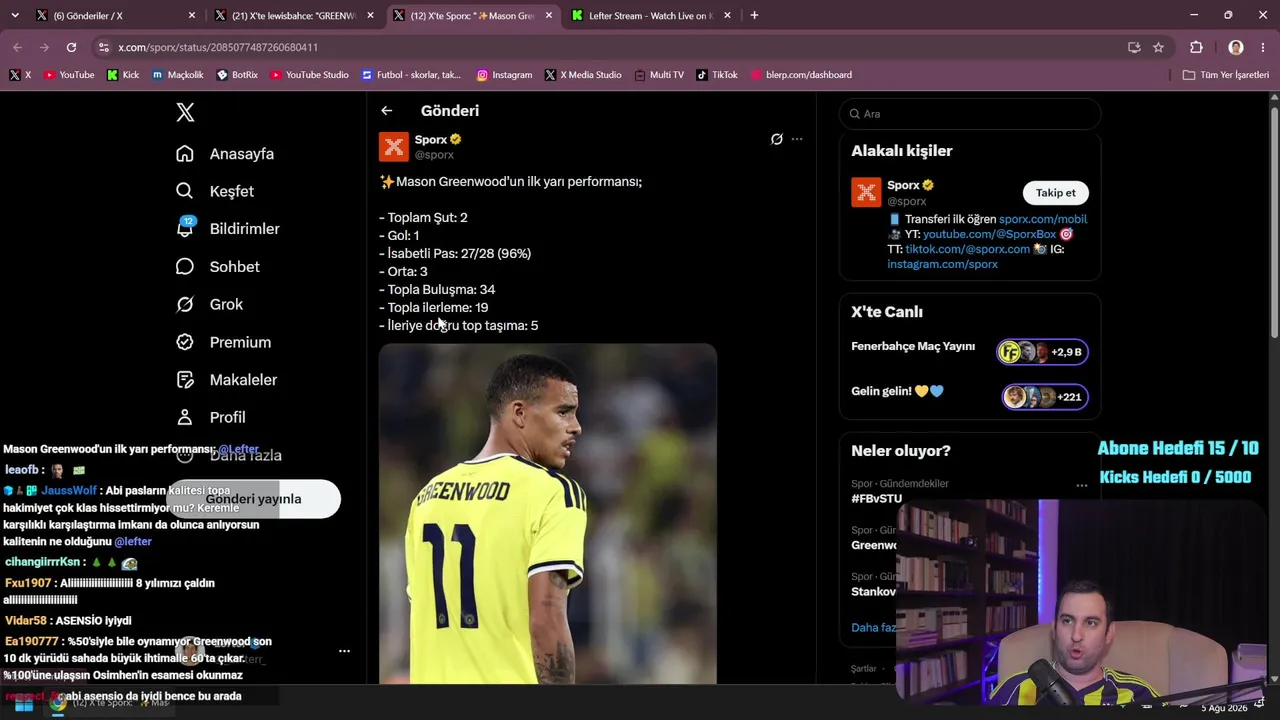Screen dimensions: 1280x720
Task: Click the X logo in sidebar
Action: coord(185,112)
